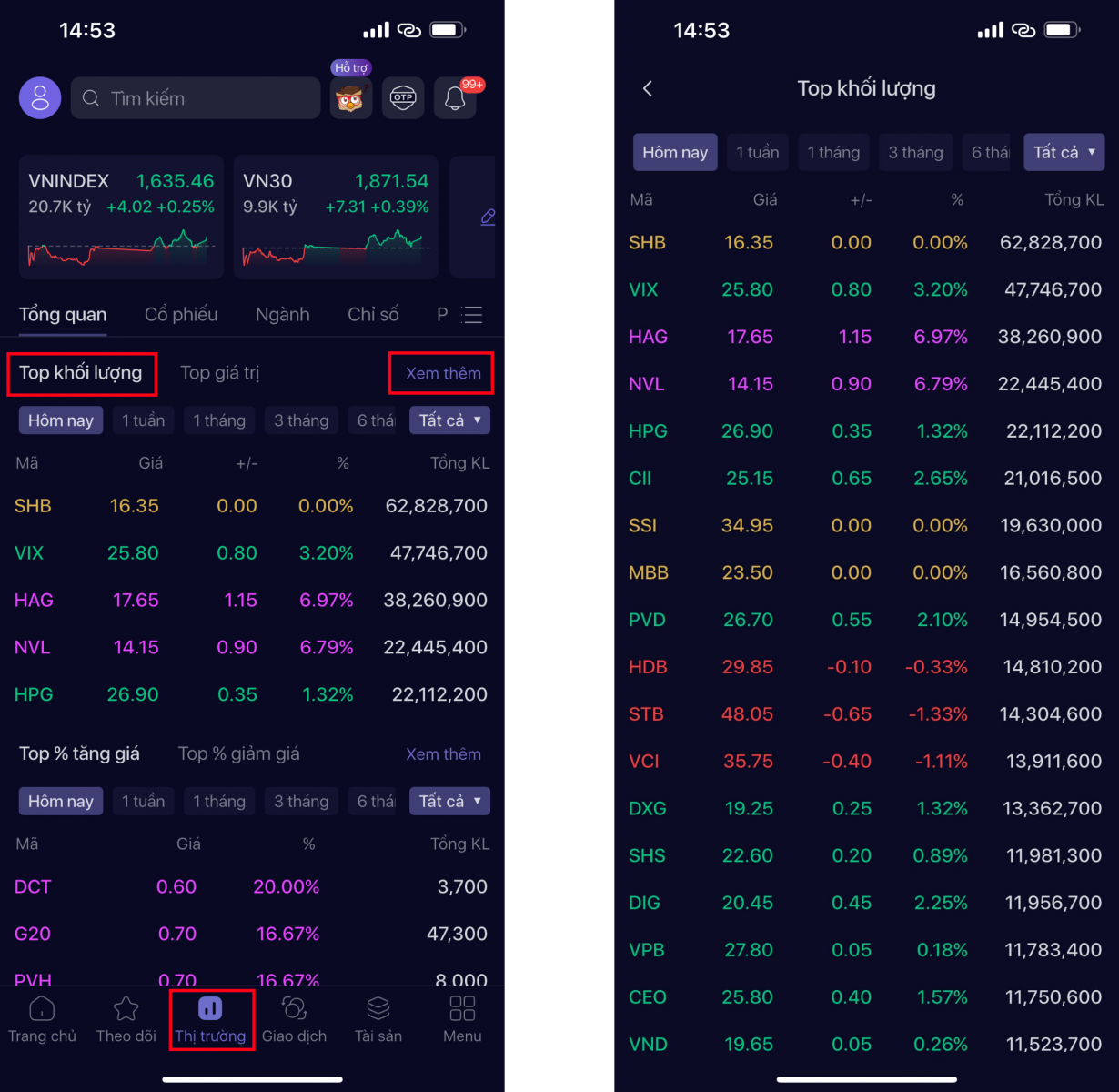1119x1092 pixels.
Task: Tap the owl support assistant icon
Action: tap(350, 97)
